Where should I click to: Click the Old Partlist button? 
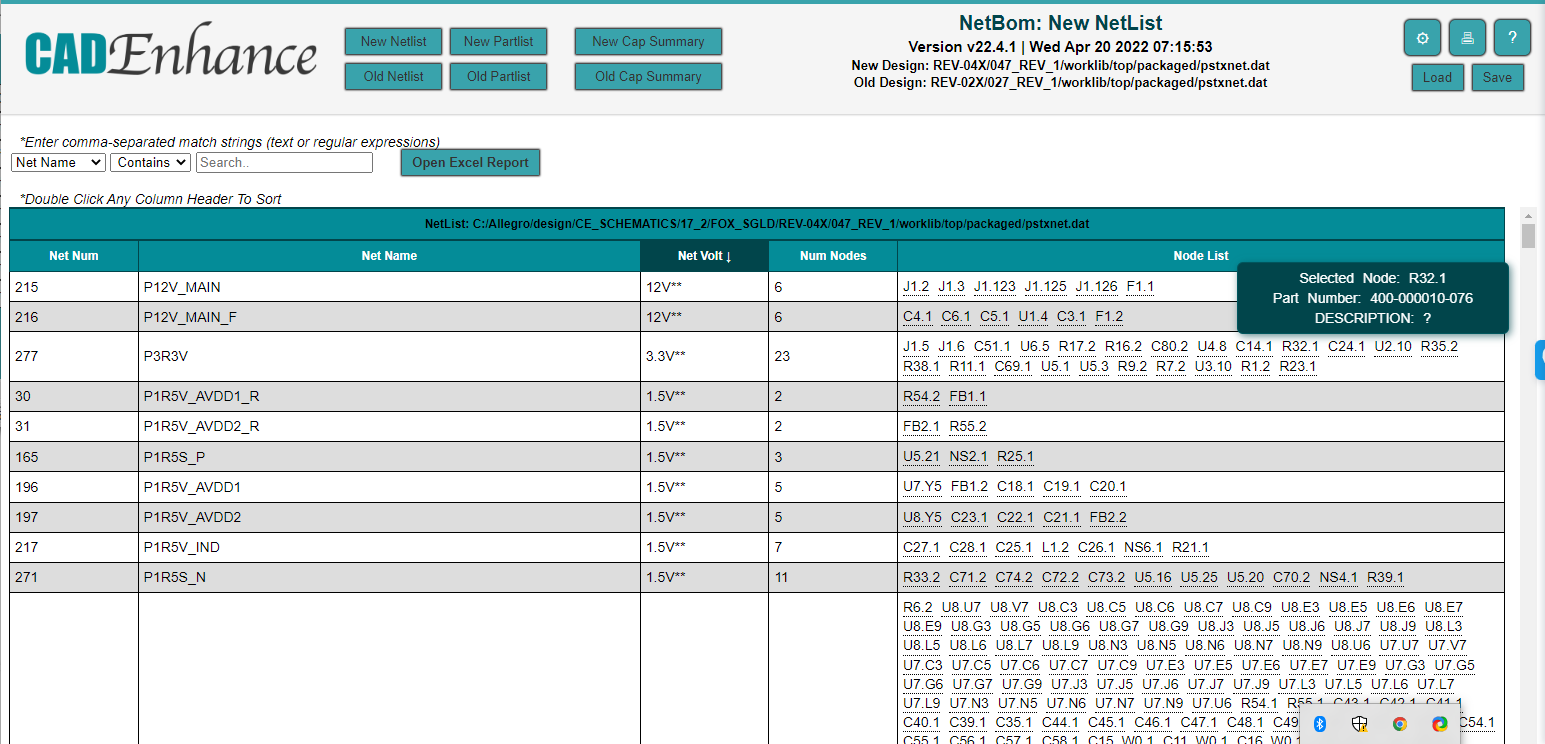coord(498,76)
